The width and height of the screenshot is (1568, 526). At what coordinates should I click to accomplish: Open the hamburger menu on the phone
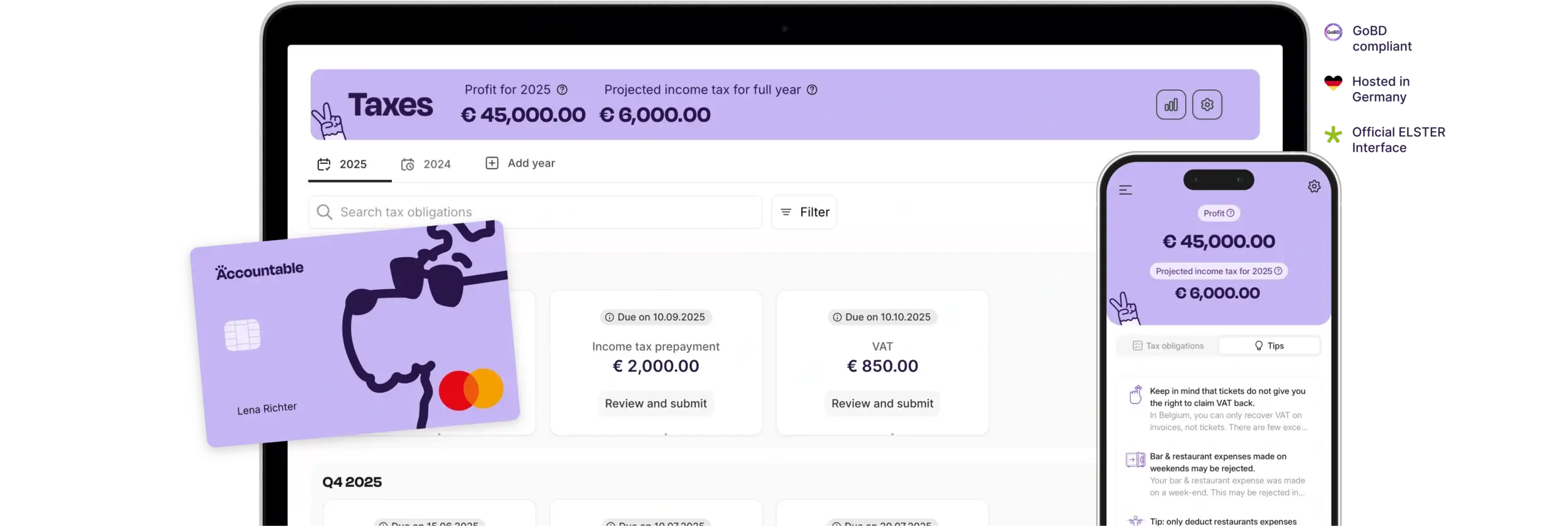[x=1125, y=190]
